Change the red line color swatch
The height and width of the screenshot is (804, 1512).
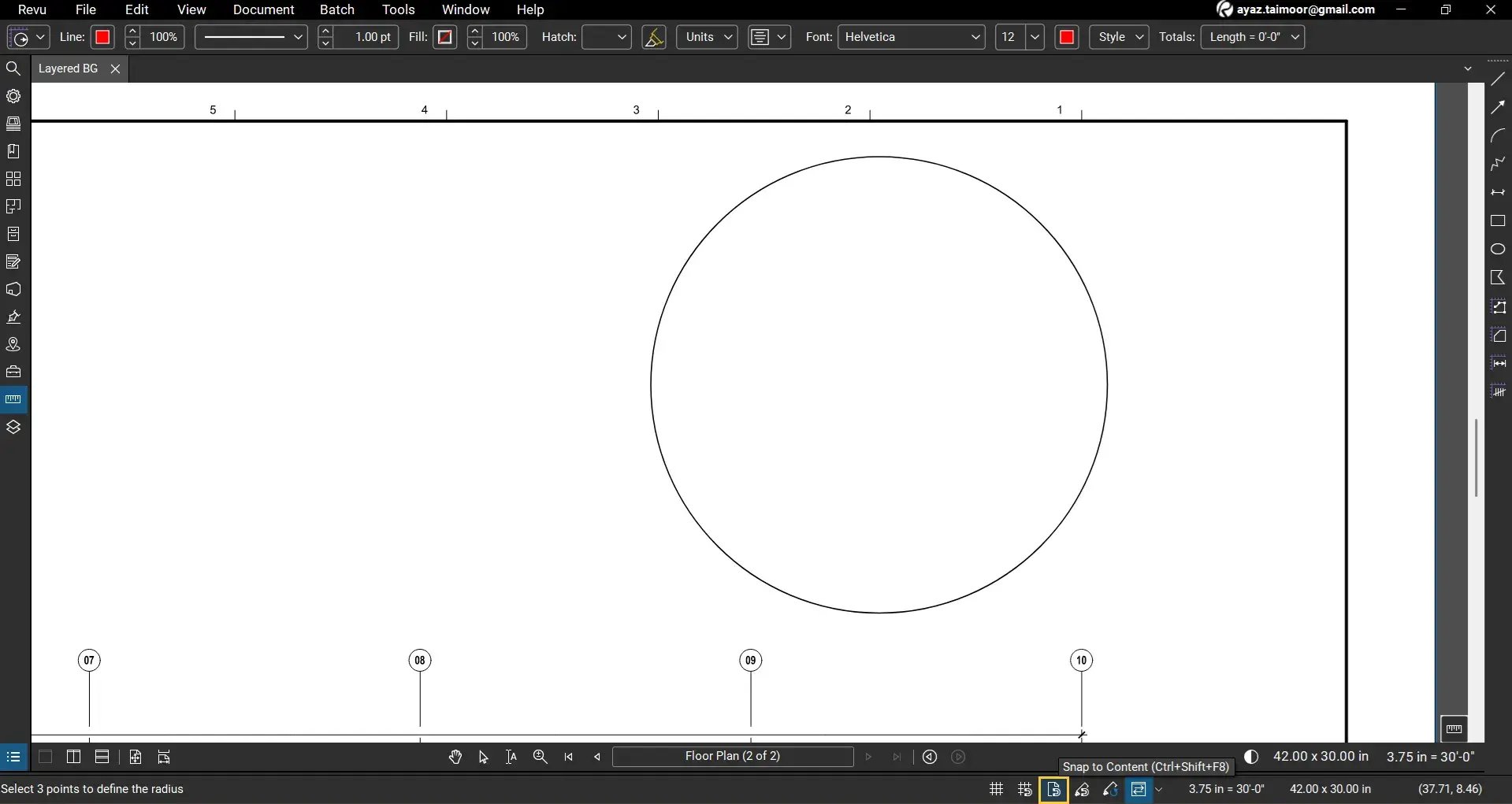[102, 37]
